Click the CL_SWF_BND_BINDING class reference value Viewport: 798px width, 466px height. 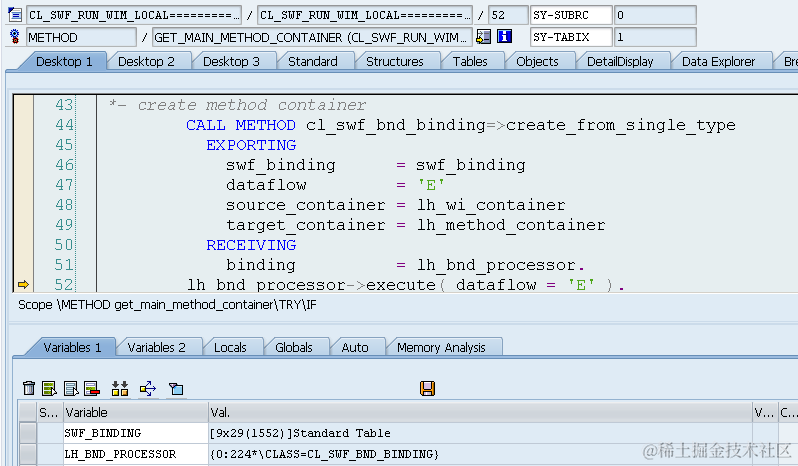pyautogui.click(x=324, y=454)
